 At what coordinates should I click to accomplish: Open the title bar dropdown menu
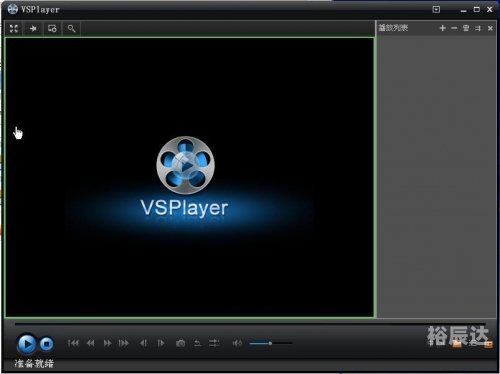(x=436, y=10)
